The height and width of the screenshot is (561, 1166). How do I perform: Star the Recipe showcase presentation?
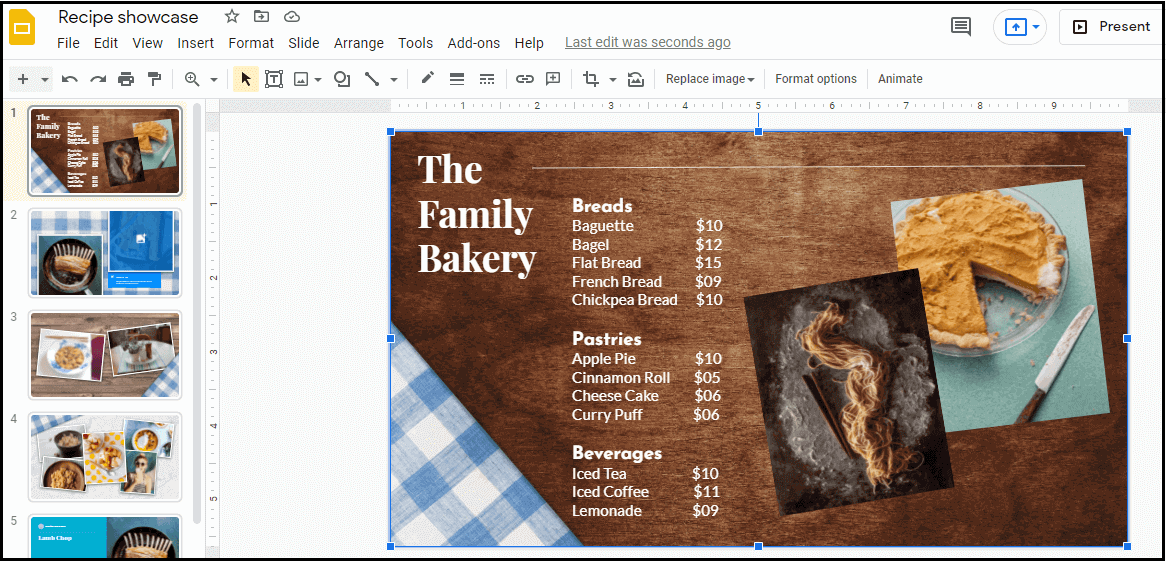point(232,17)
